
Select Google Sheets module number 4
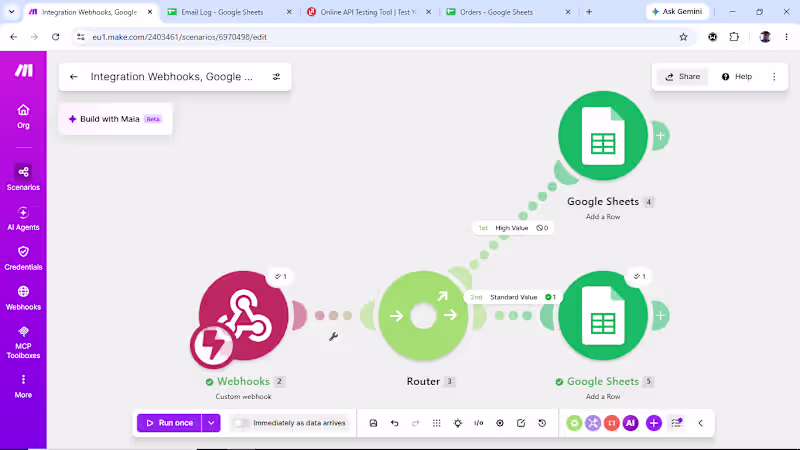pyautogui.click(x=603, y=136)
